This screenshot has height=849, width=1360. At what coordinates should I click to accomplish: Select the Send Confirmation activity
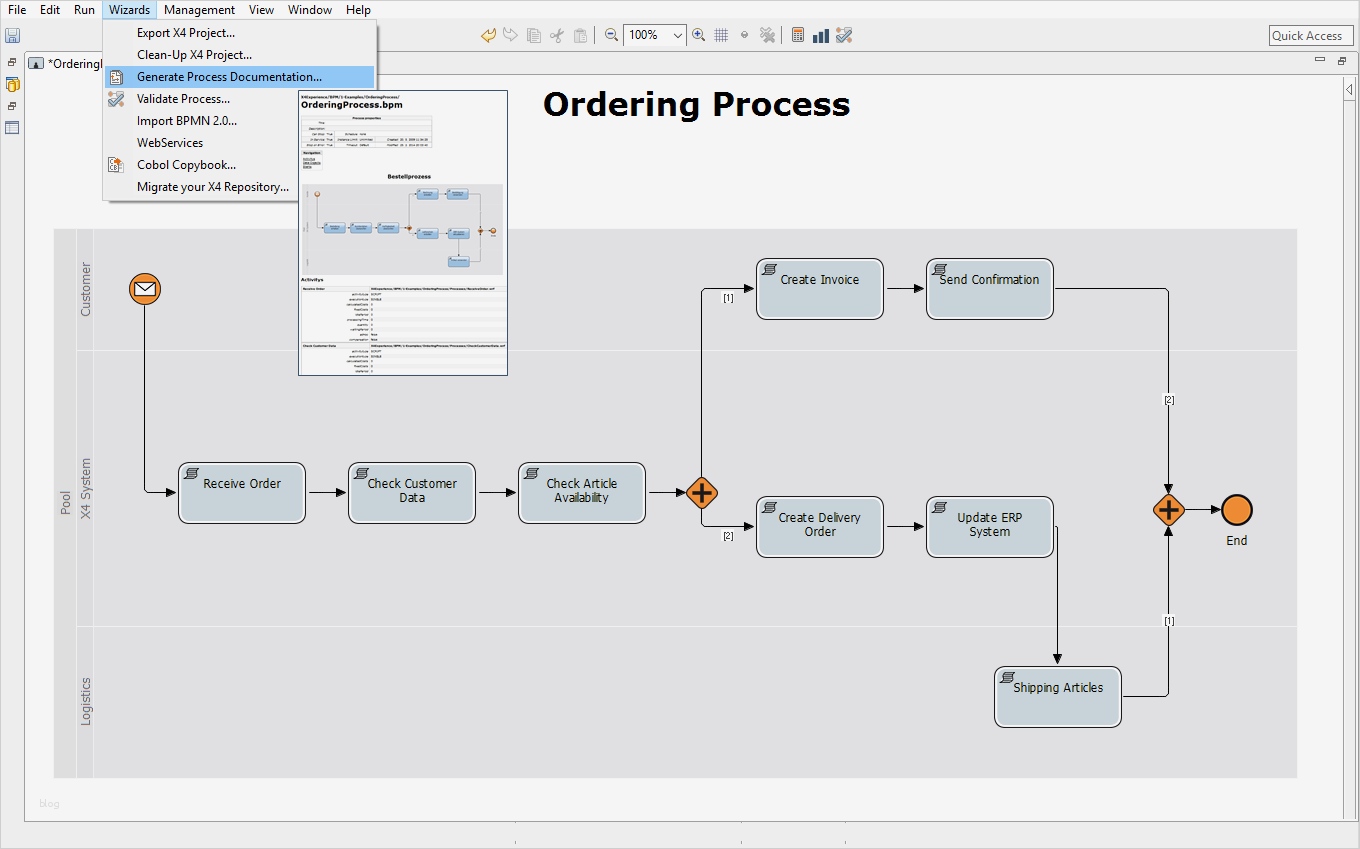pyautogui.click(x=990, y=289)
